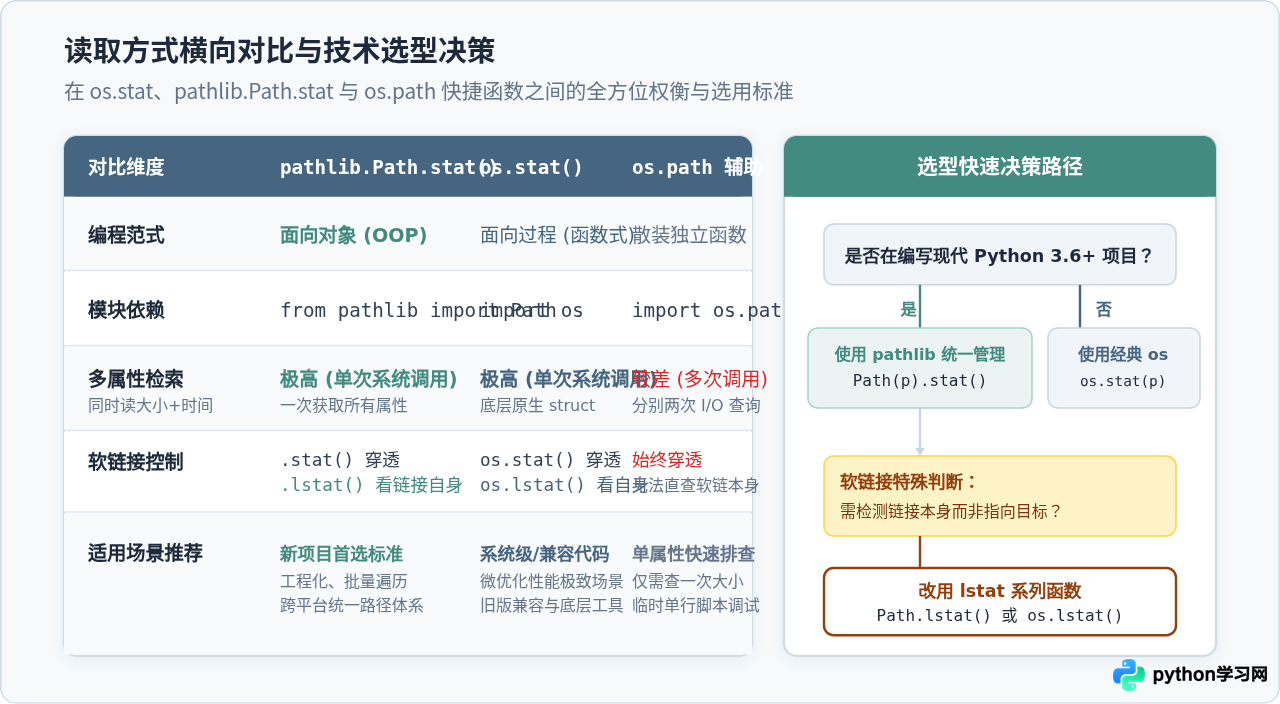Select the 软链接控制 row label
Screen dimensions: 1280x704
click(x=136, y=462)
